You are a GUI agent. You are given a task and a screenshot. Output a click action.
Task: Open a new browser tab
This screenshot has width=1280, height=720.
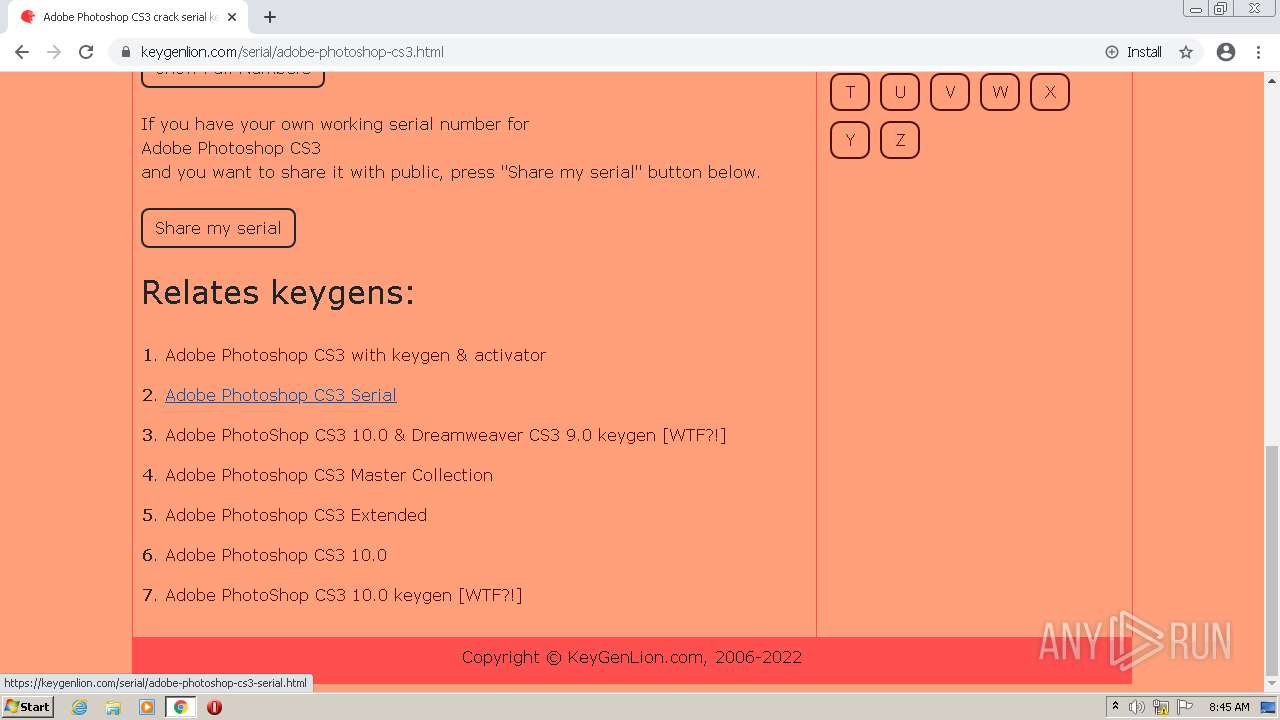pyautogui.click(x=270, y=17)
